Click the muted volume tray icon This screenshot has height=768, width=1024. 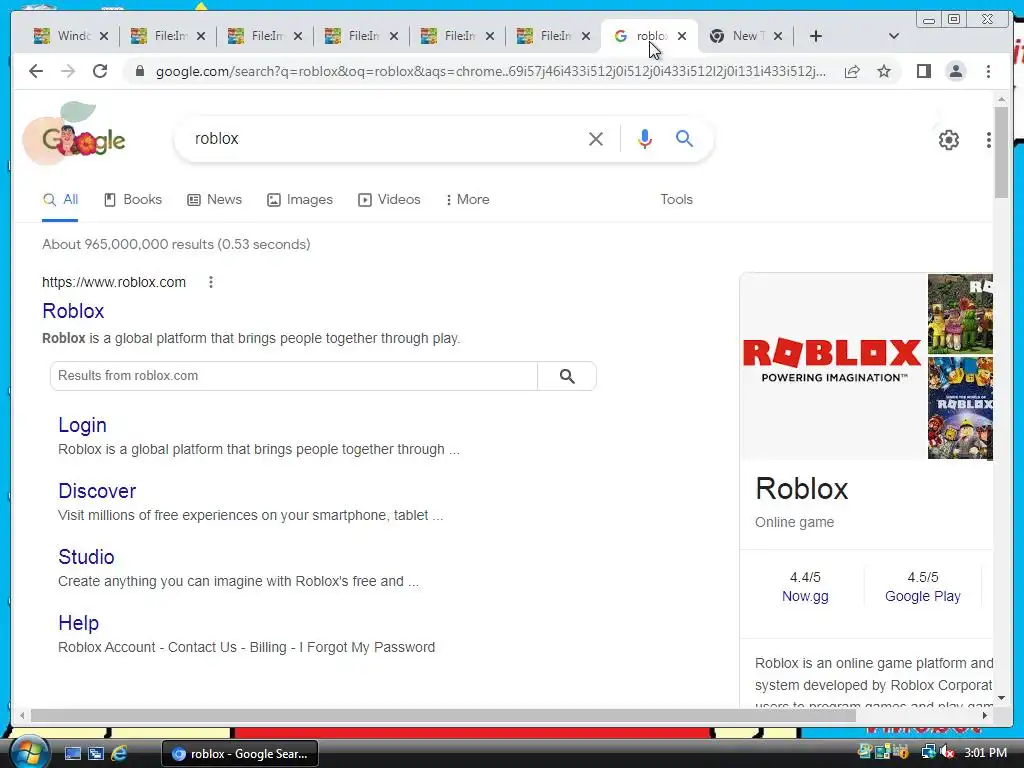[947, 752]
